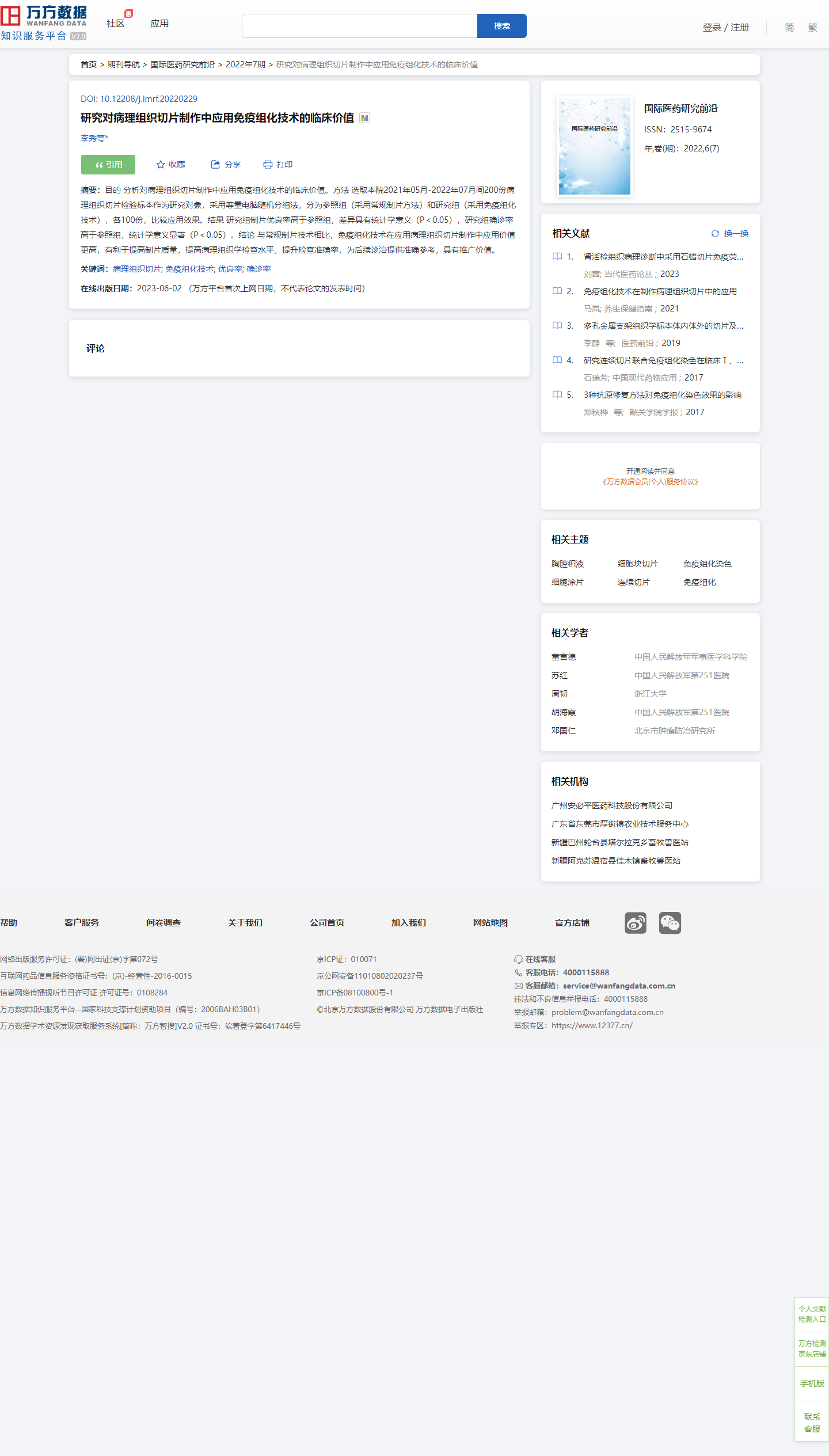Image resolution: width=829 pixels, height=1456 pixels.
Task: Select related topic 胸腔积液
Action: click(568, 564)
